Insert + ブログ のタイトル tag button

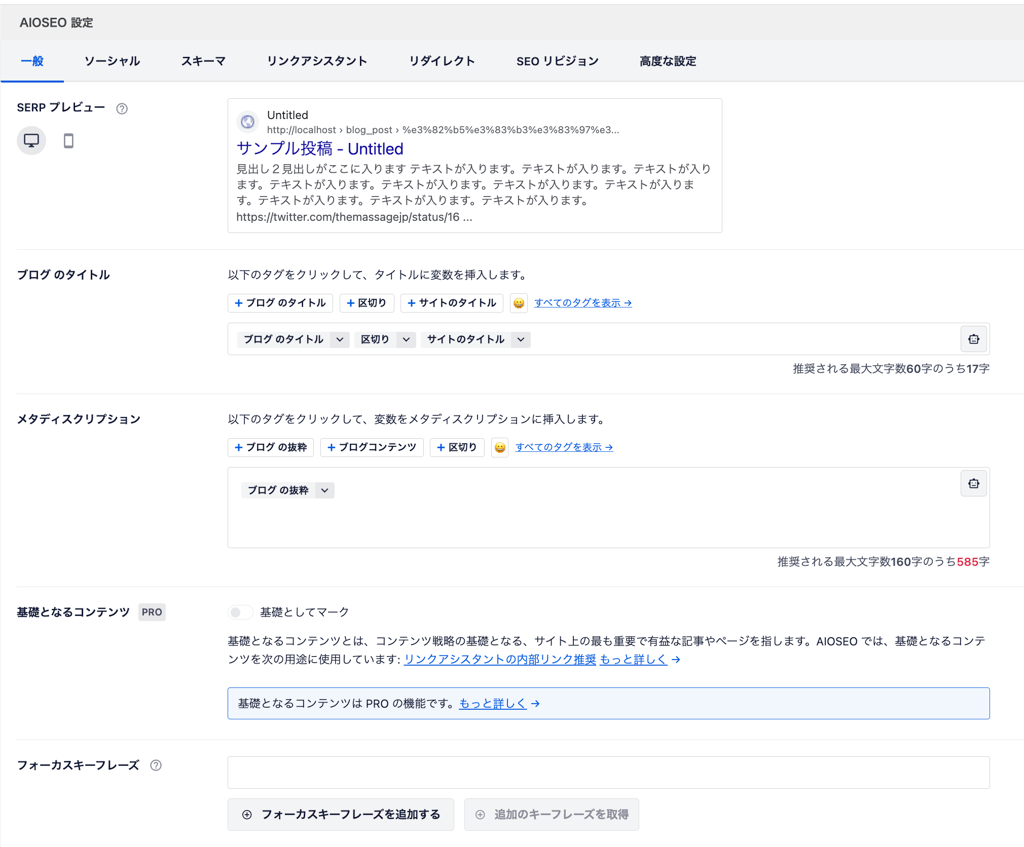(280, 303)
